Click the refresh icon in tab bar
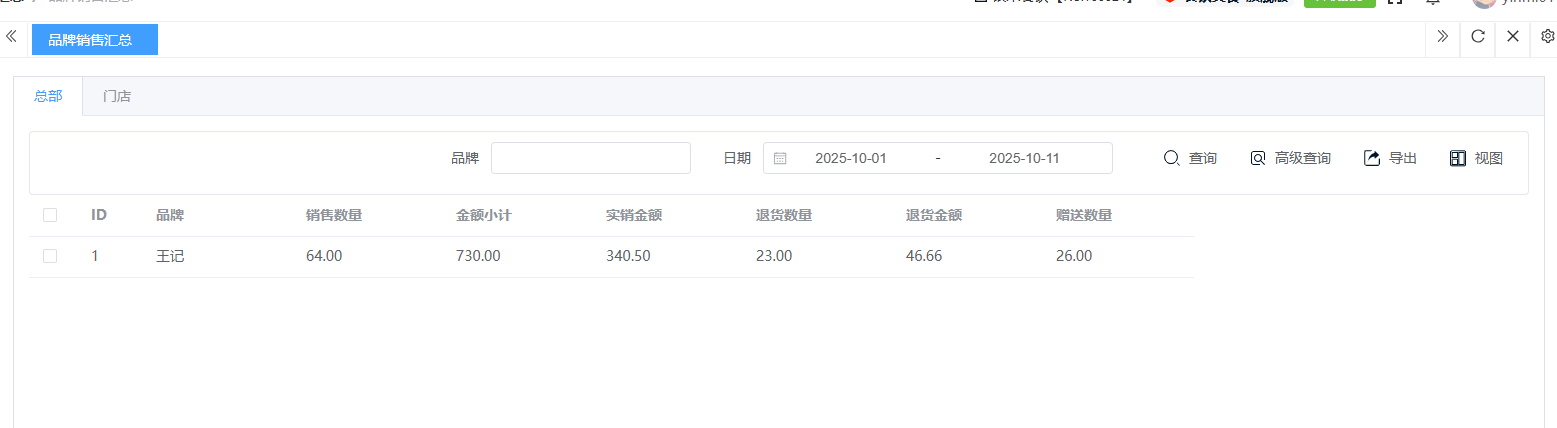Screen dimensions: 1557x428 (x=1478, y=37)
